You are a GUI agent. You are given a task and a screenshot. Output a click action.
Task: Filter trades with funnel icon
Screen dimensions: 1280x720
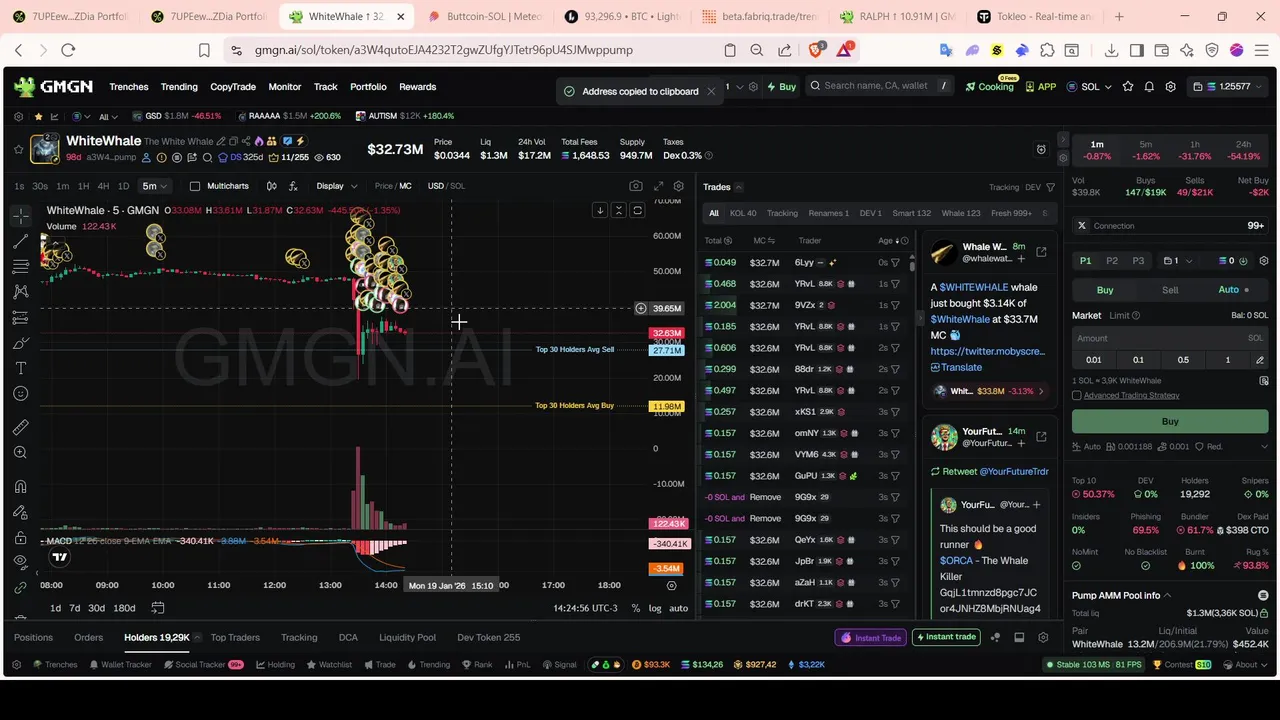click(1050, 187)
